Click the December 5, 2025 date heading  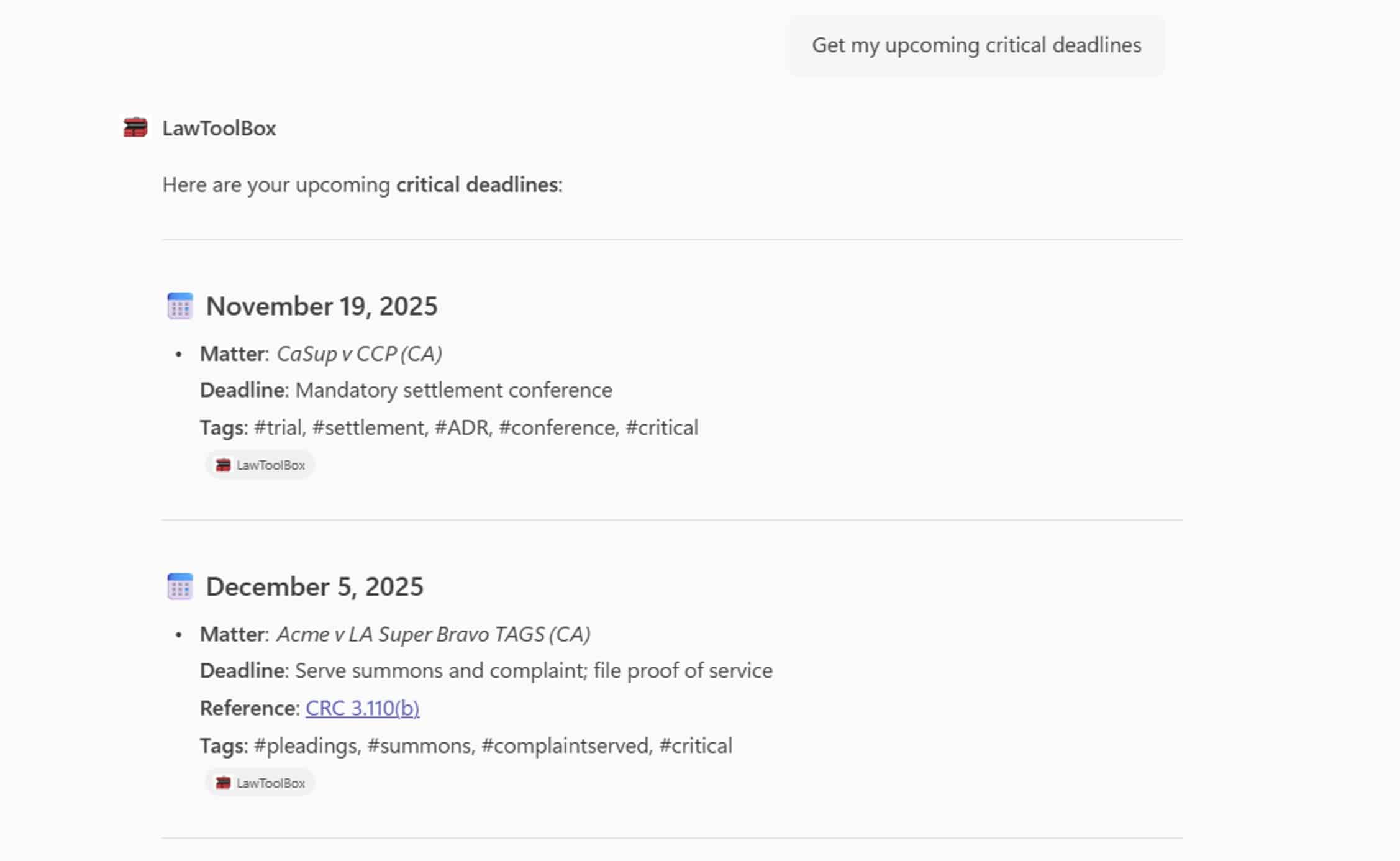pos(314,587)
